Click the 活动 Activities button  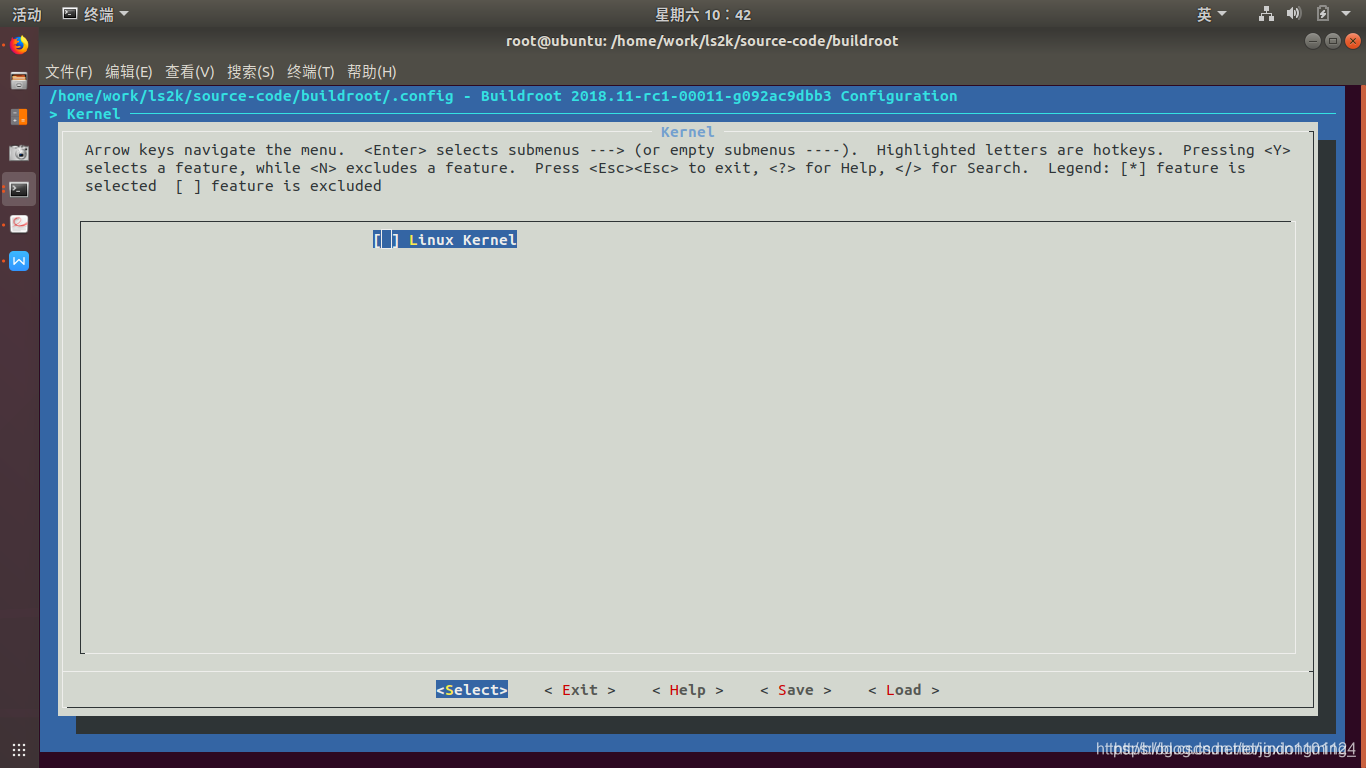tap(27, 14)
